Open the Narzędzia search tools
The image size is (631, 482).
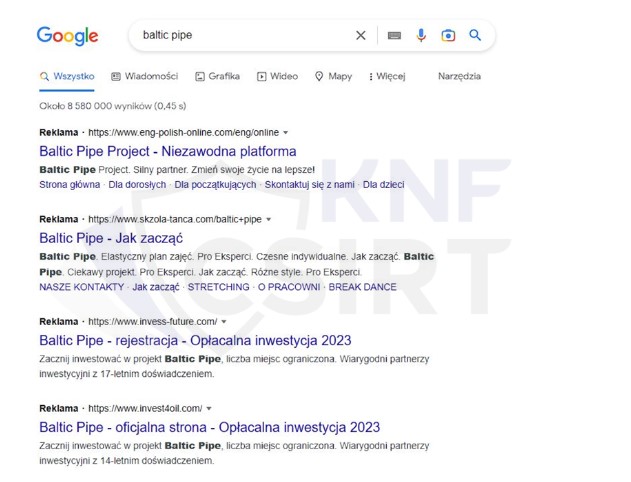coord(459,76)
